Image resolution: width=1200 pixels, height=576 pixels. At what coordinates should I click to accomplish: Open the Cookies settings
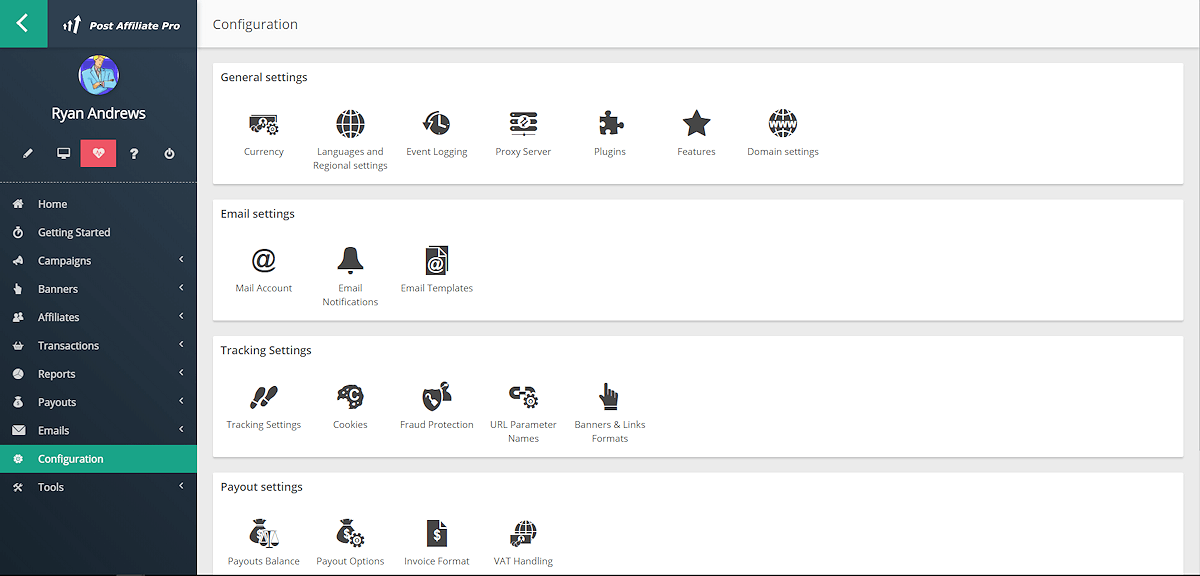point(350,407)
